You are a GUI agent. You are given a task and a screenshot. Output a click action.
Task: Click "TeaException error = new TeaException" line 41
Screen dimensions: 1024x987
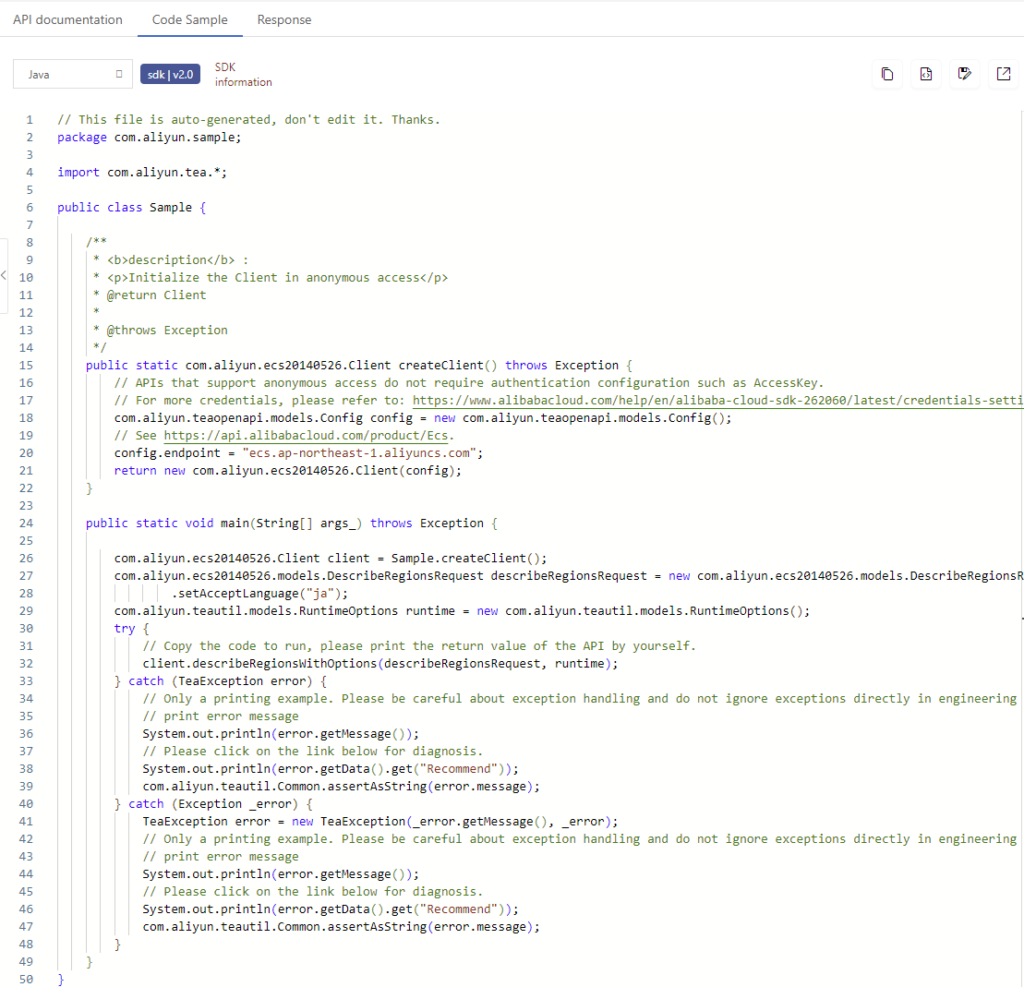pos(380,822)
